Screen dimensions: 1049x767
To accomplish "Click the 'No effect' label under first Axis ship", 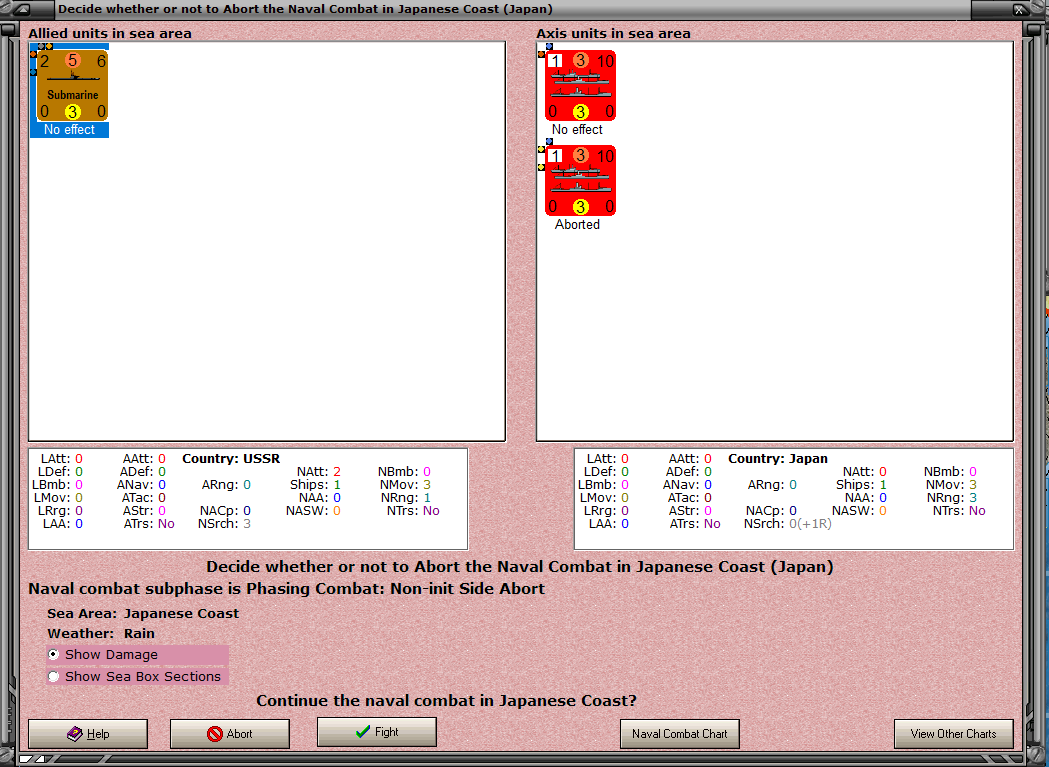I will coord(577,130).
